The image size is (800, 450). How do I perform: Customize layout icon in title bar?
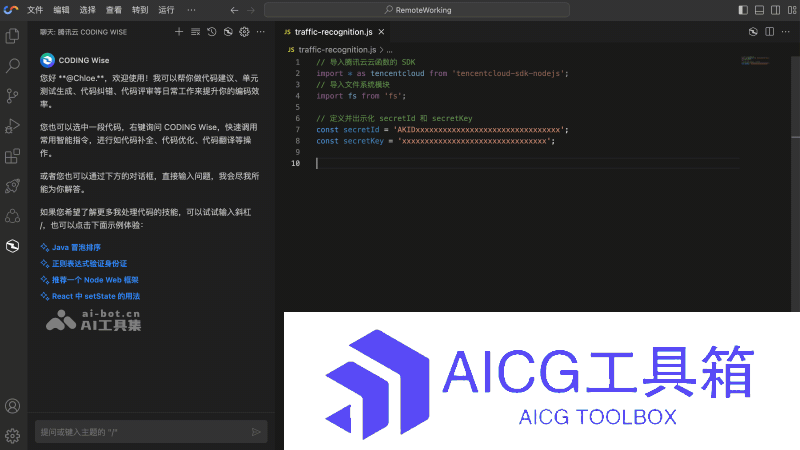pos(792,10)
